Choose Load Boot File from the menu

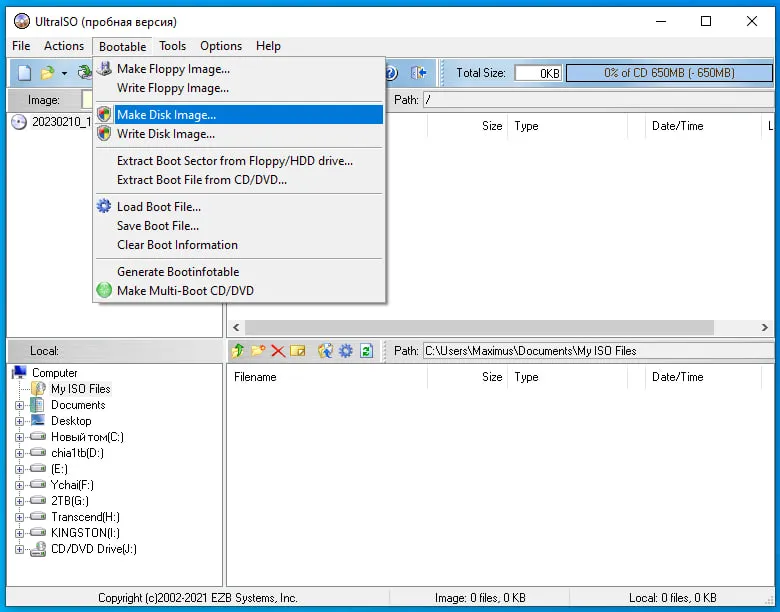(239, 207)
